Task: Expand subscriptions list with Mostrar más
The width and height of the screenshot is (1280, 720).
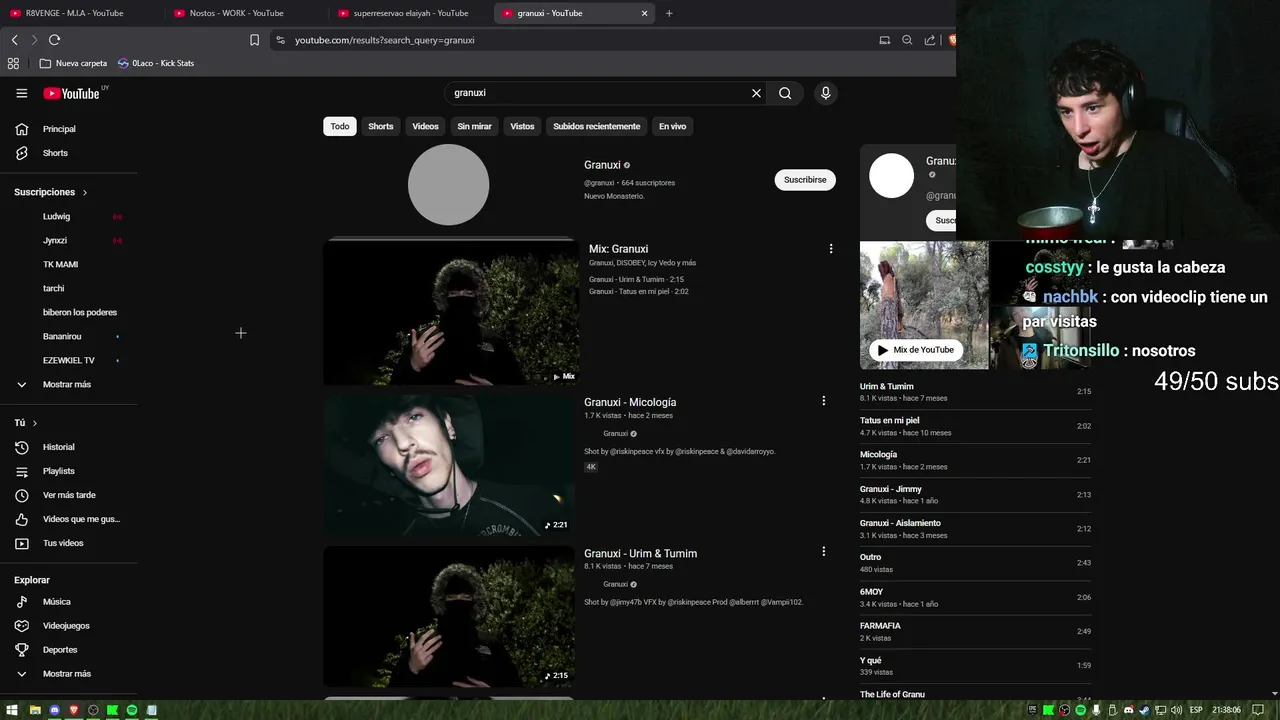Action: click(x=69, y=384)
